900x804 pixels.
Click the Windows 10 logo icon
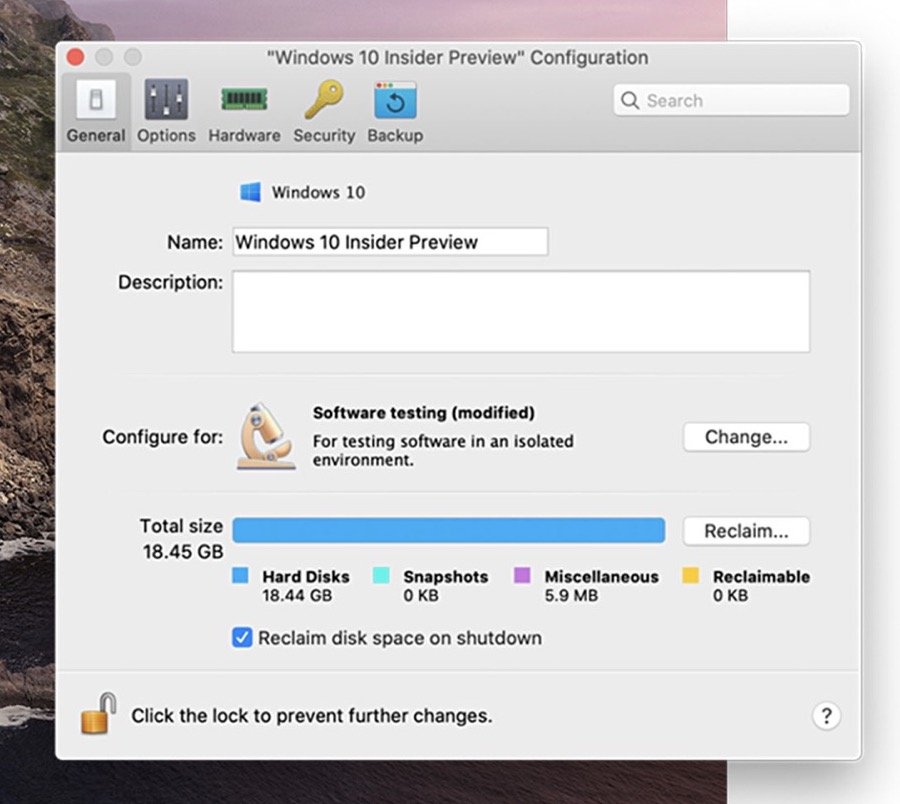pos(250,192)
